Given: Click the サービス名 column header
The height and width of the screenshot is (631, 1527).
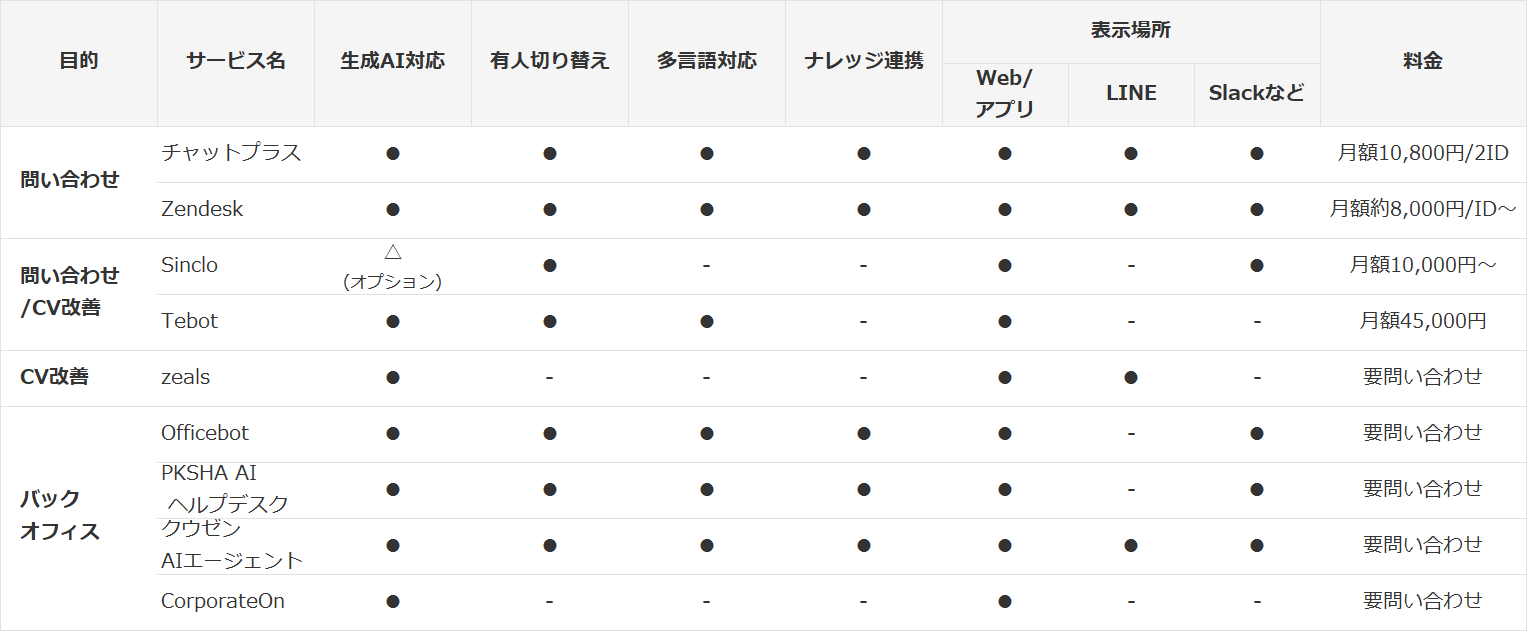Looking at the screenshot, I should [236, 62].
